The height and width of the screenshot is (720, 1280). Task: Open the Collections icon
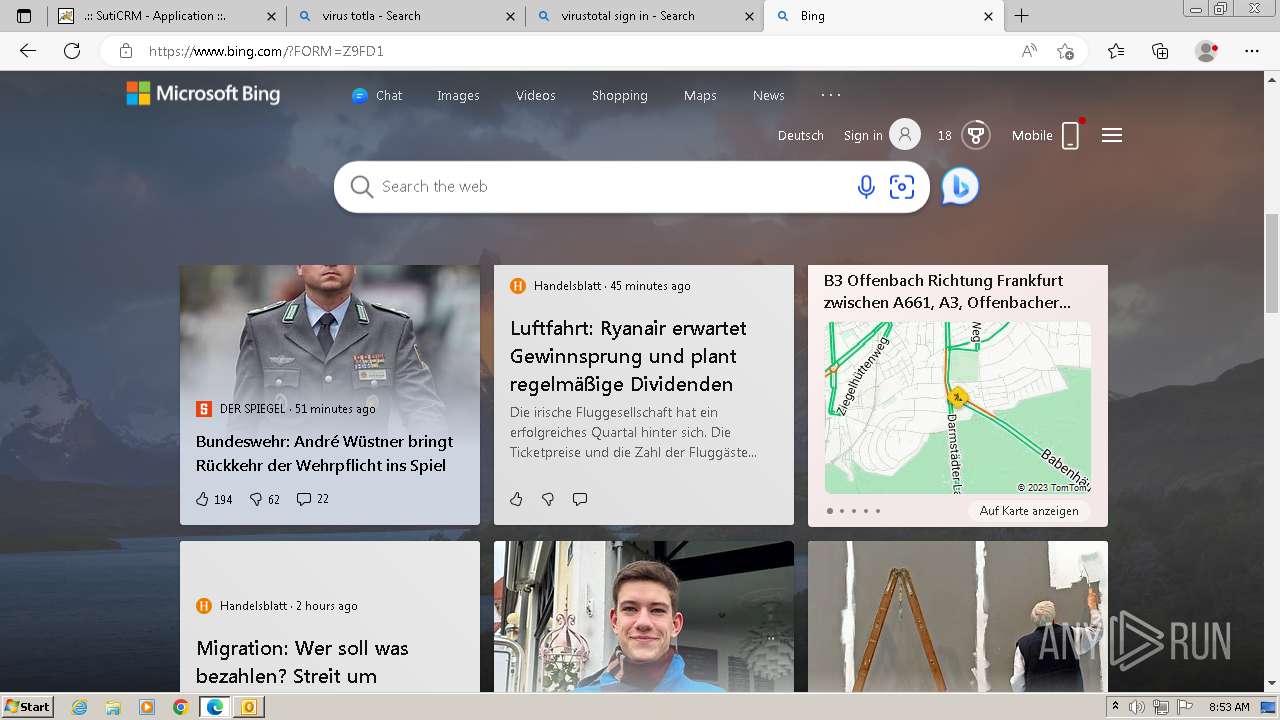(x=1160, y=51)
